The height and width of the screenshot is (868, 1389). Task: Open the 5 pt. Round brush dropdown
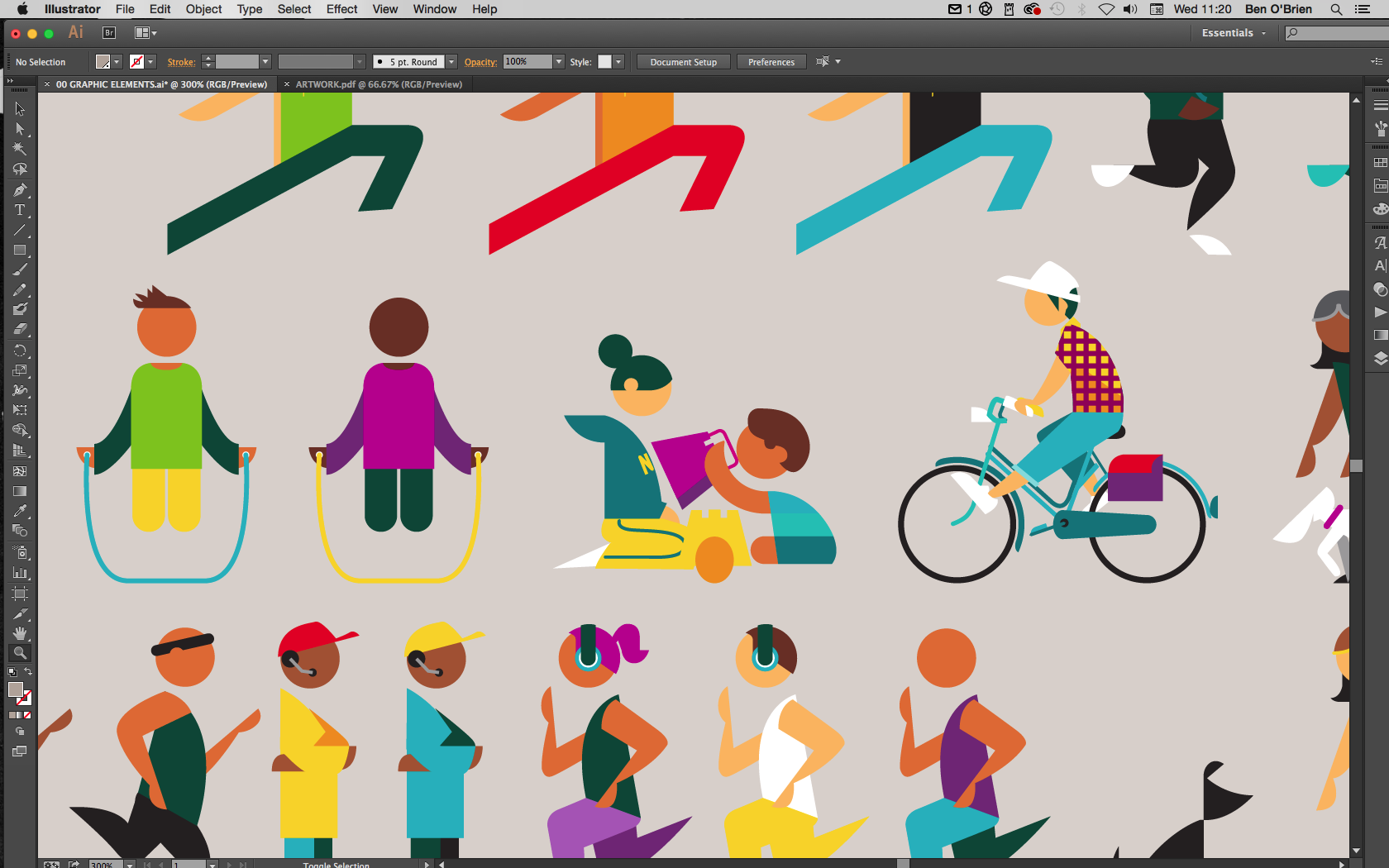click(x=451, y=62)
